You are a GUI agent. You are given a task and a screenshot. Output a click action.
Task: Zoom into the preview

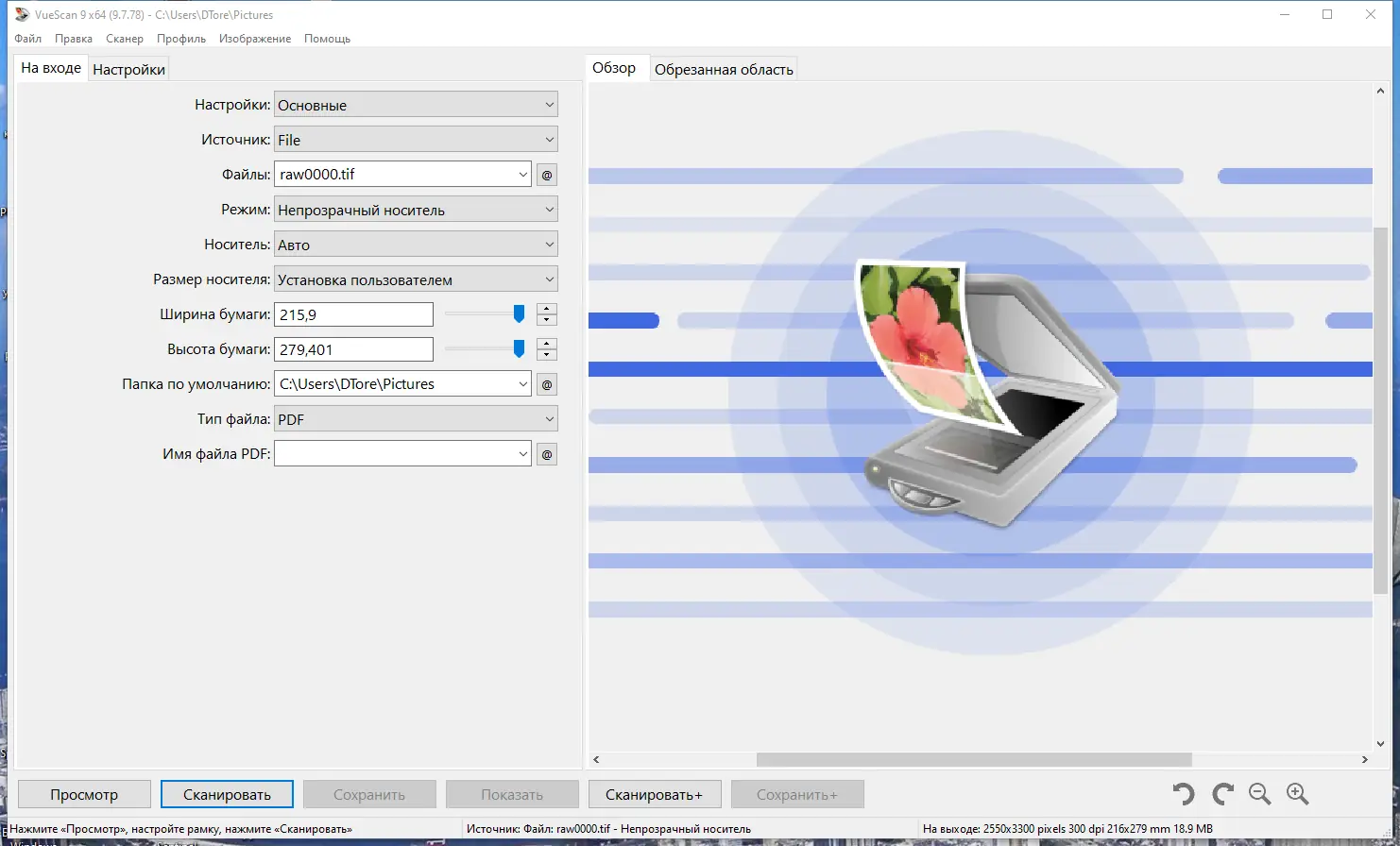click(1297, 794)
